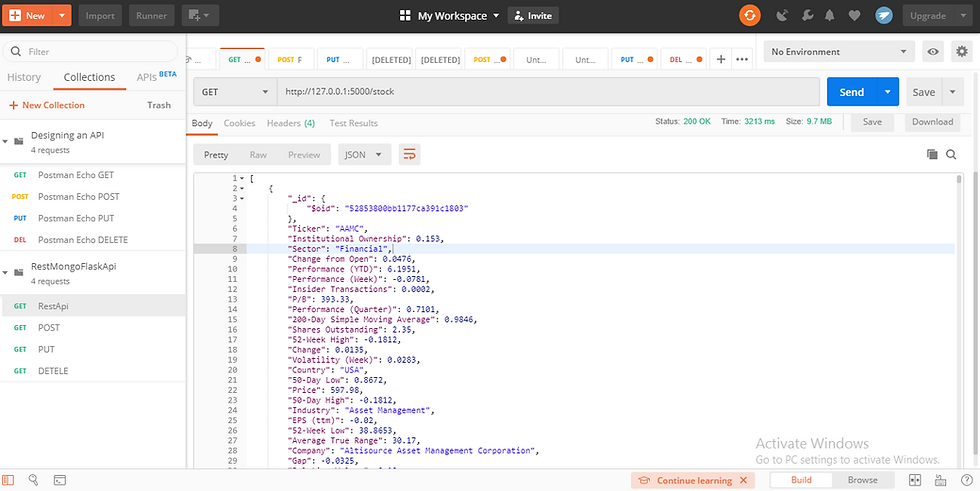Click the collections Filter field
This screenshot has width=980, height=491.
[92, 52]
